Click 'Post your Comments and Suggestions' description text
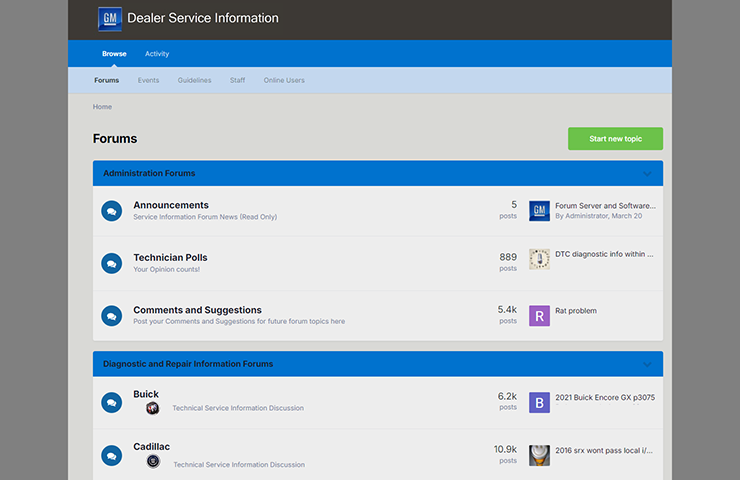The height and width of the screenshot is (480, 740). 239,321
